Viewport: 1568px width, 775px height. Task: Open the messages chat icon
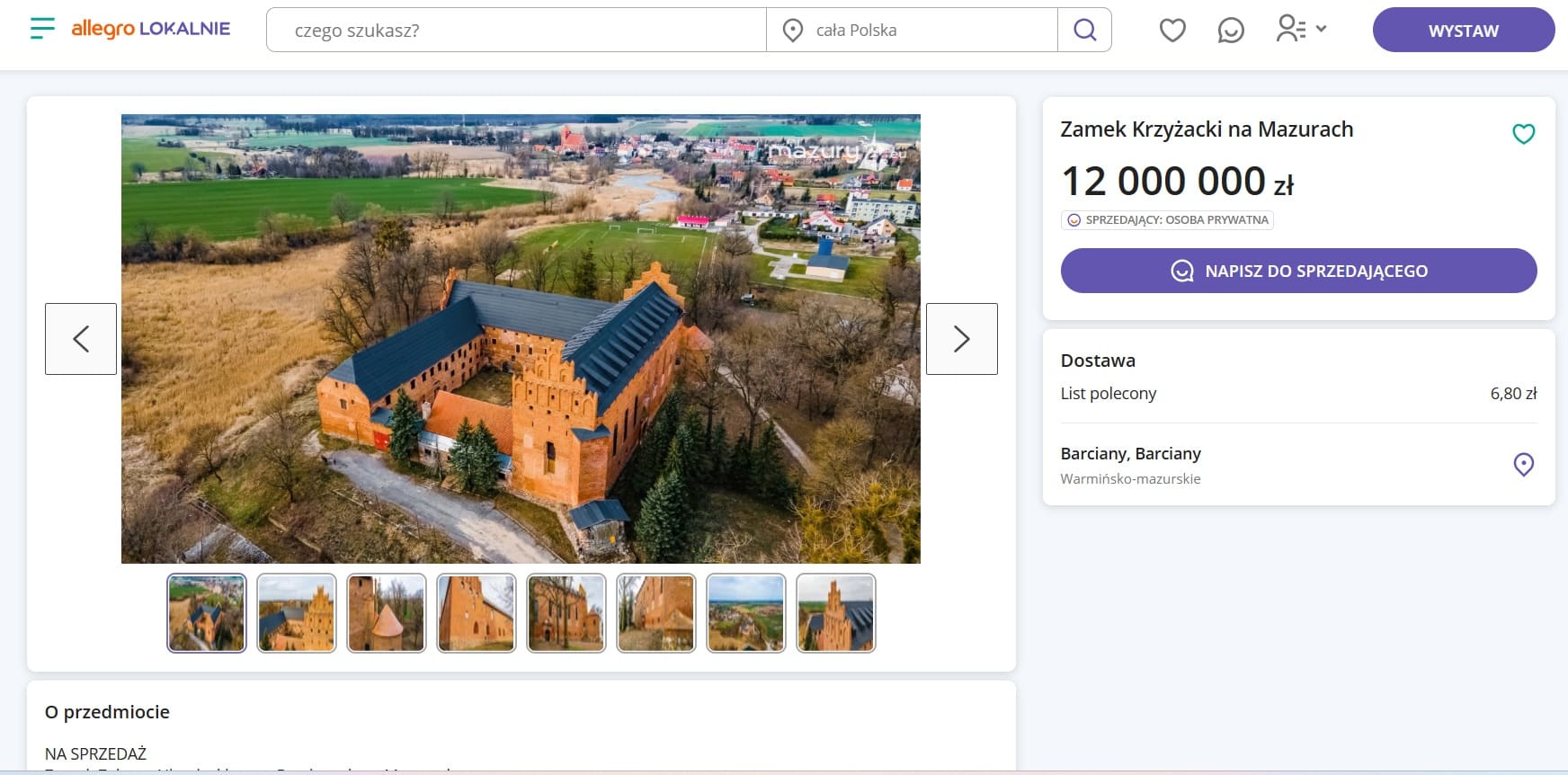pos(1230,30)
